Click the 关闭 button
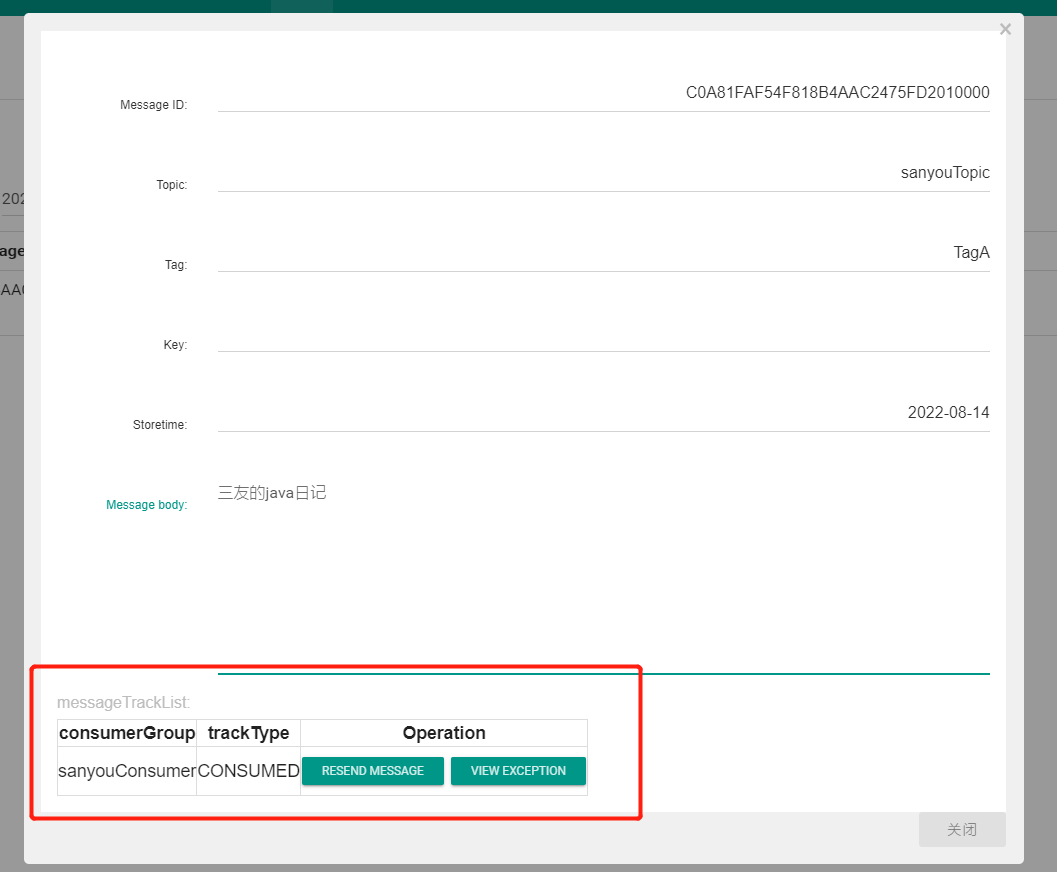 pyautogui.click(x=962, y=829)
